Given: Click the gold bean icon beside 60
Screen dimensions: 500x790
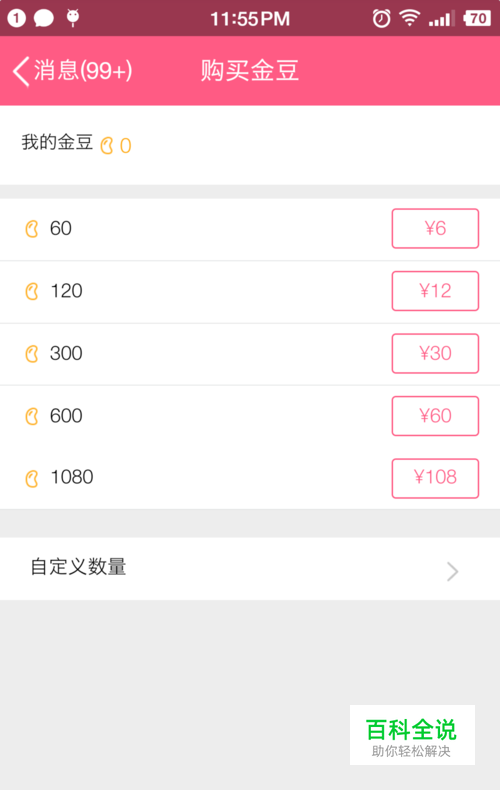Looking at the screenshot, I should [x=32, y=229].
